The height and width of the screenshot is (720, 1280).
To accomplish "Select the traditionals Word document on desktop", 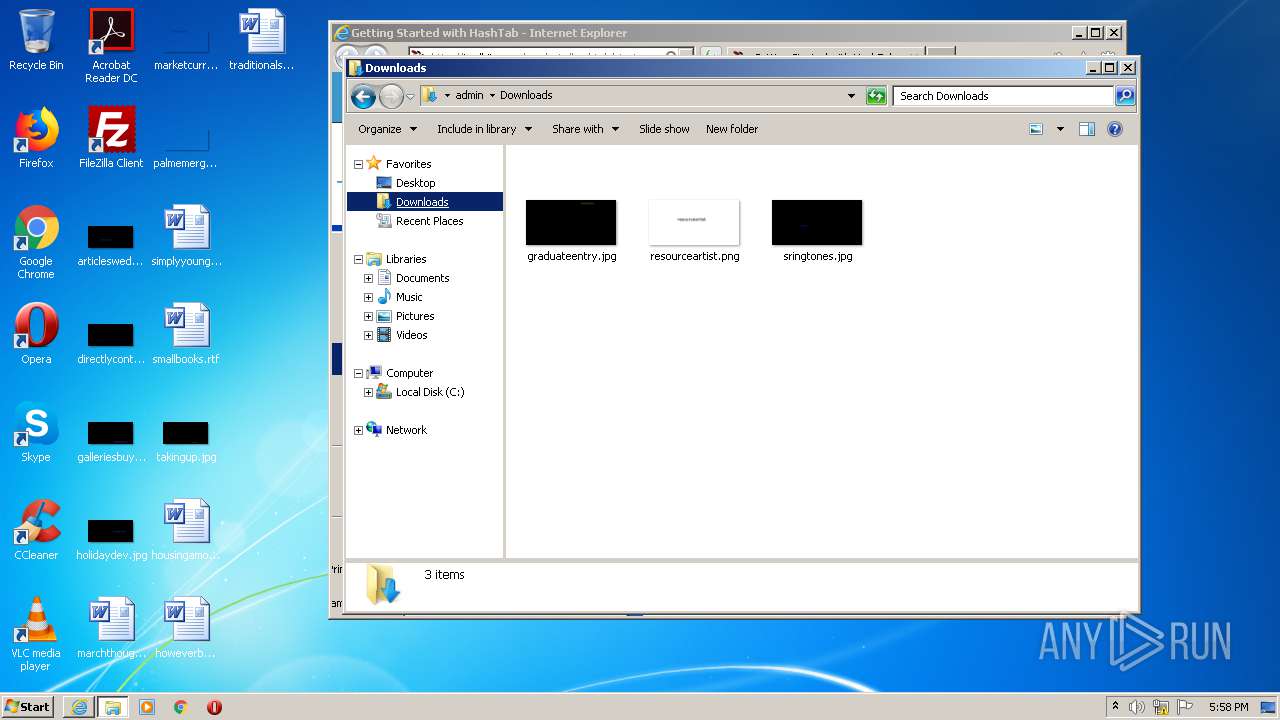I will [x=262, y=40].
